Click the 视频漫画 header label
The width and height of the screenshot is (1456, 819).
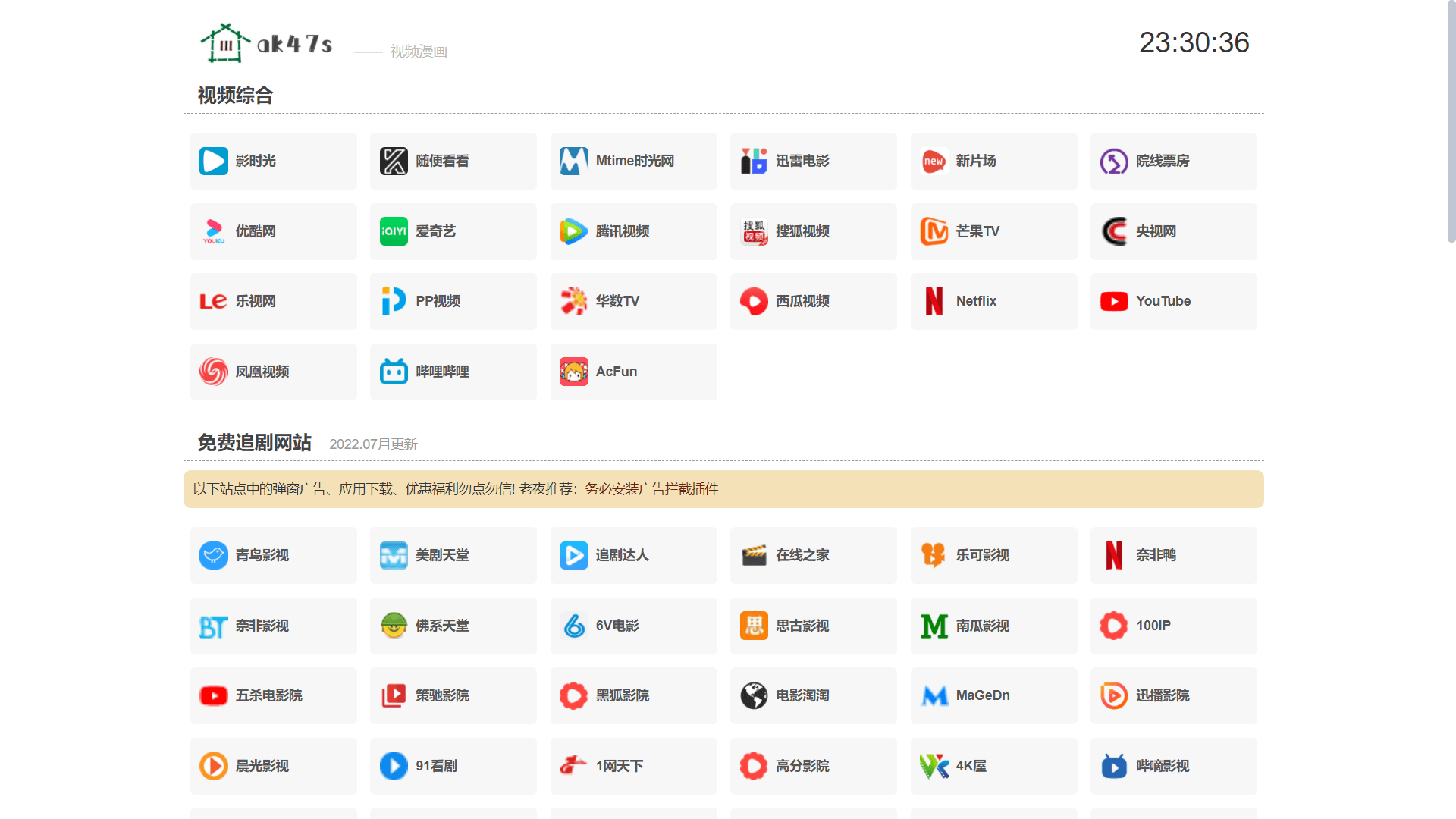coord(419,52)
